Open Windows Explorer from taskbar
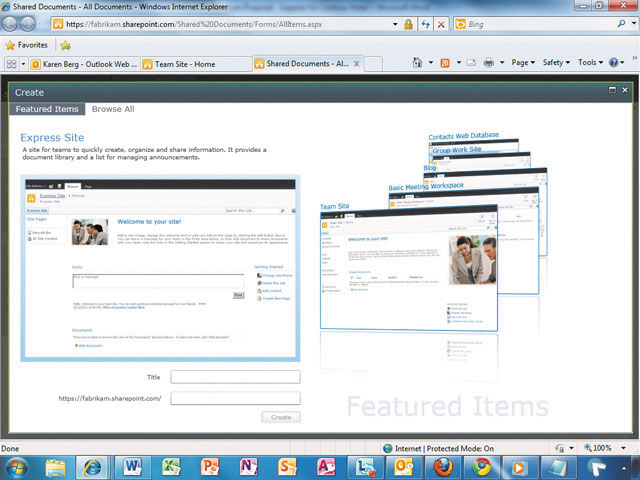The height and width of the screenshot is (480, 640). click(56, 467)
